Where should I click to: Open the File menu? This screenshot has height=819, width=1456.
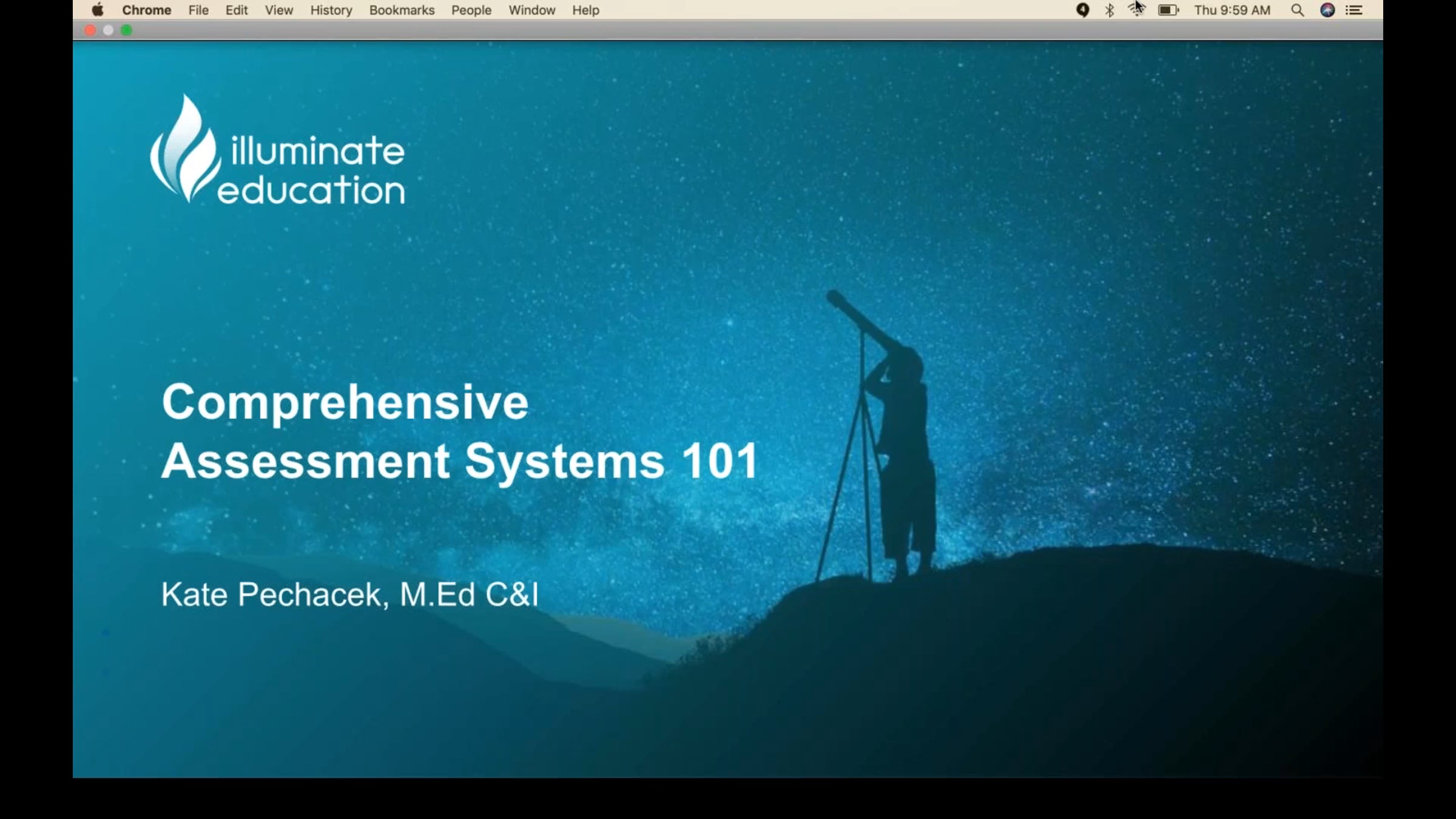pyautogui.click(x=198, y=10)
